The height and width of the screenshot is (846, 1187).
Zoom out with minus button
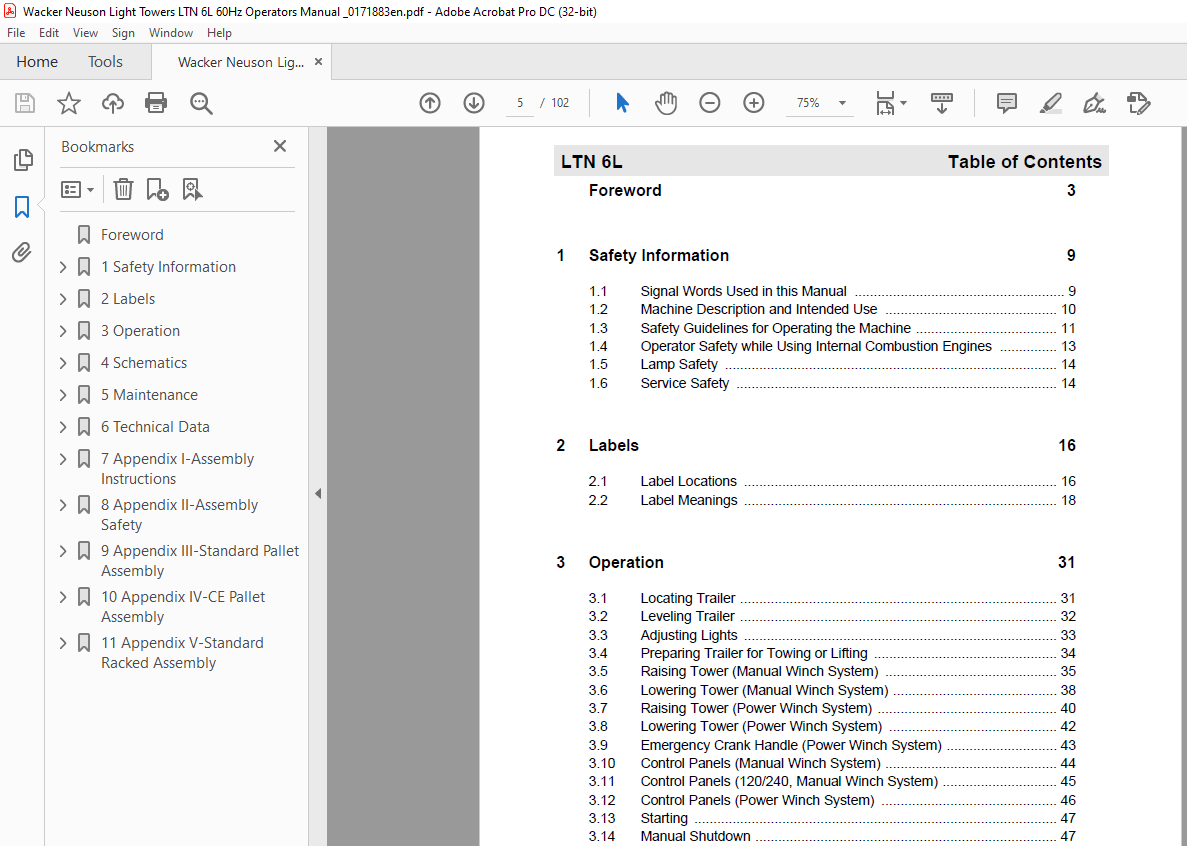click(709, 103)
